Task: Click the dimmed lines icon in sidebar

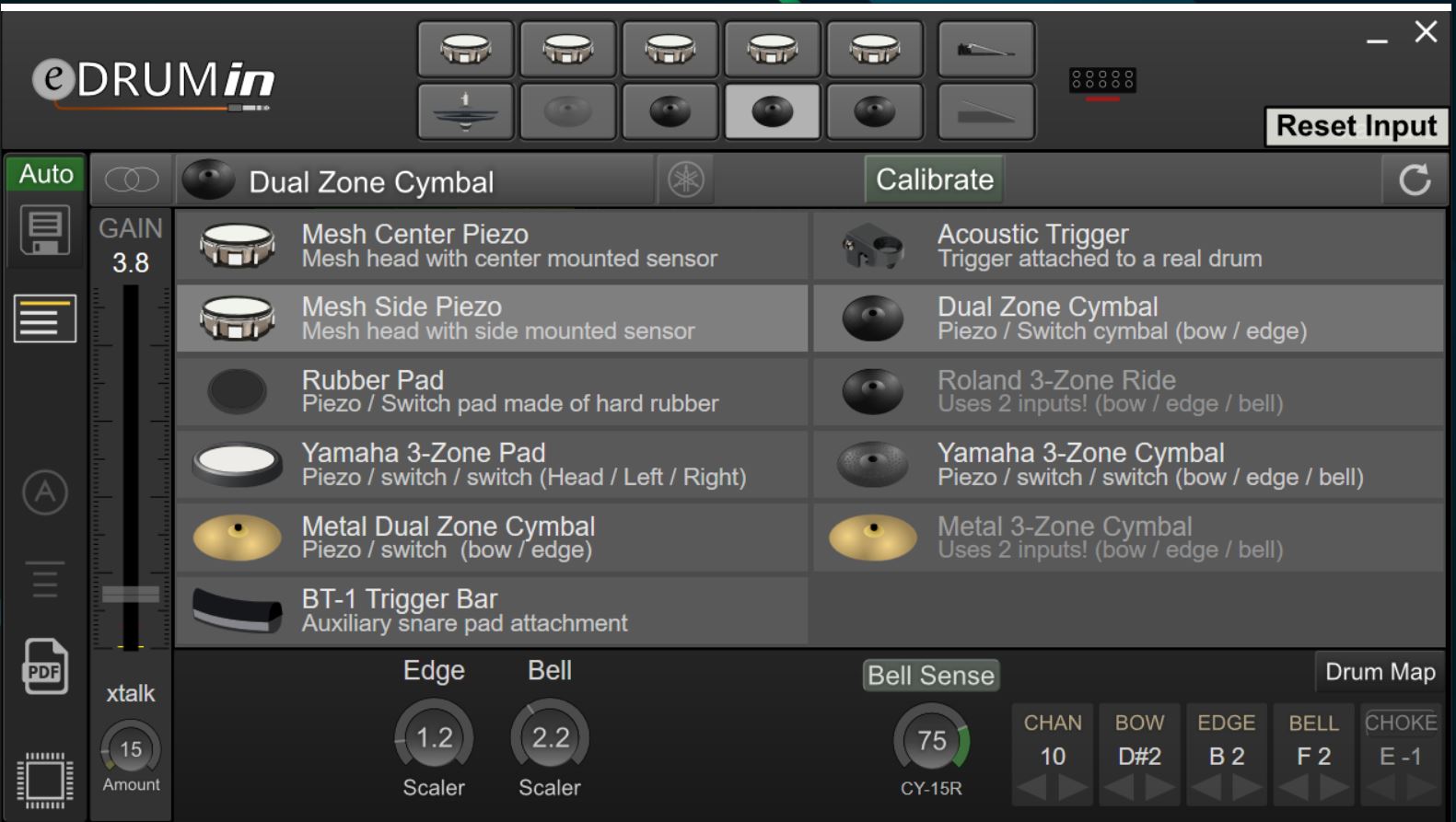Action: coord(45,579)
